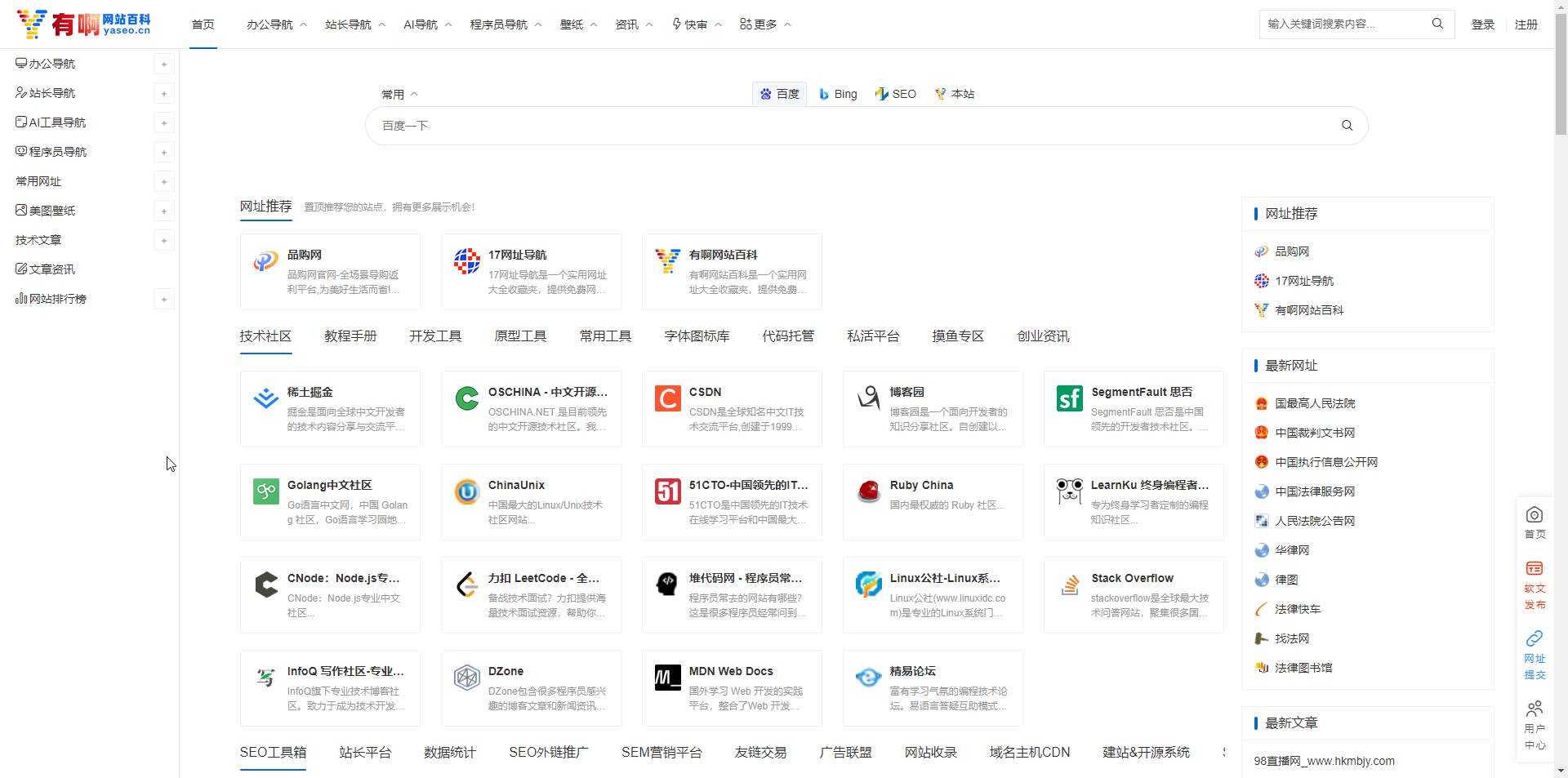Image resolution: width=1568 pixels, height=778 pixels.
Task: Expand 美图壁纸 sidebar plus button
Action: (x=164, y=211)
